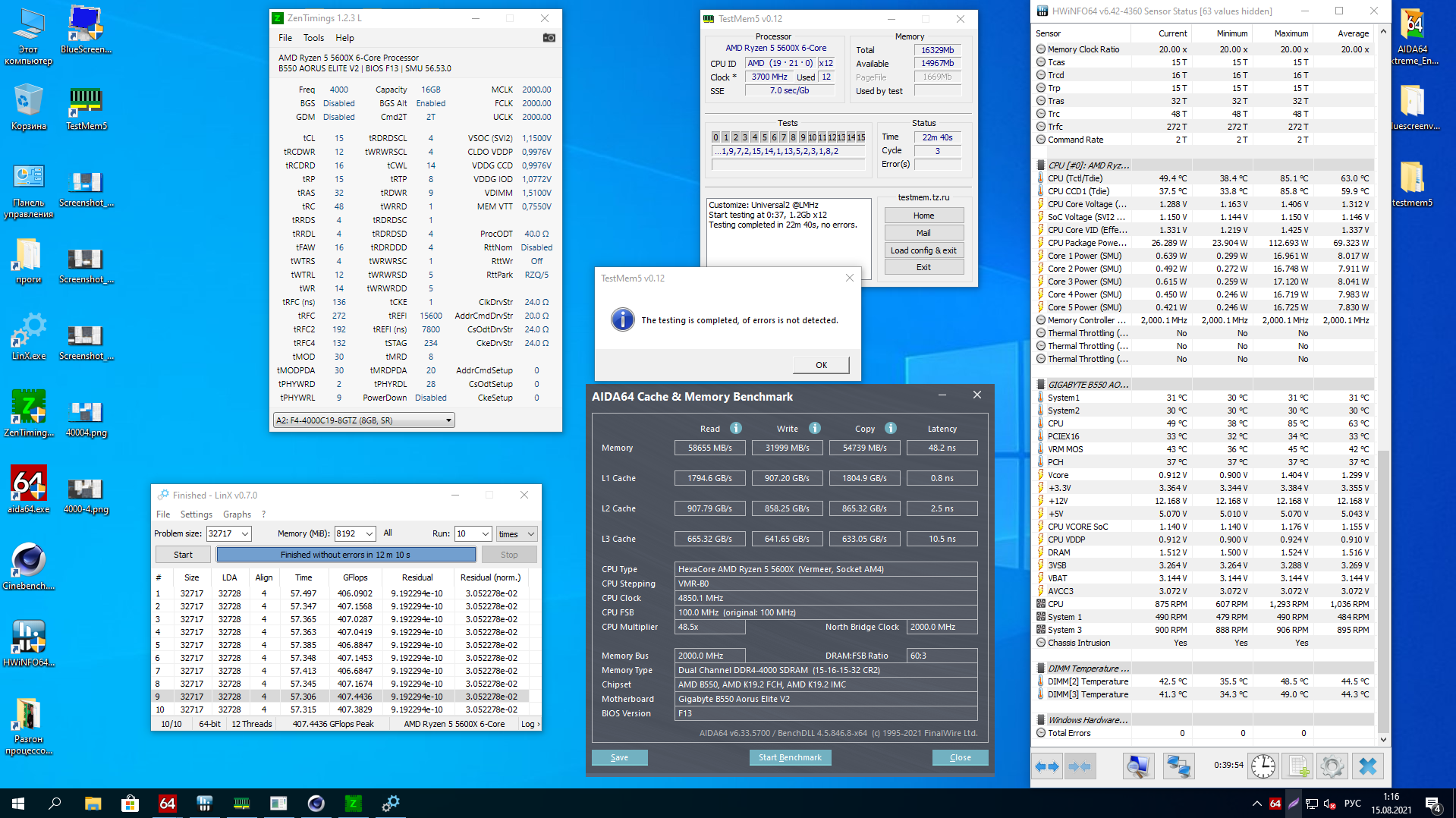Click the LinX All memory label
The width and height of the screenshot is (1456, 818).
388,533
